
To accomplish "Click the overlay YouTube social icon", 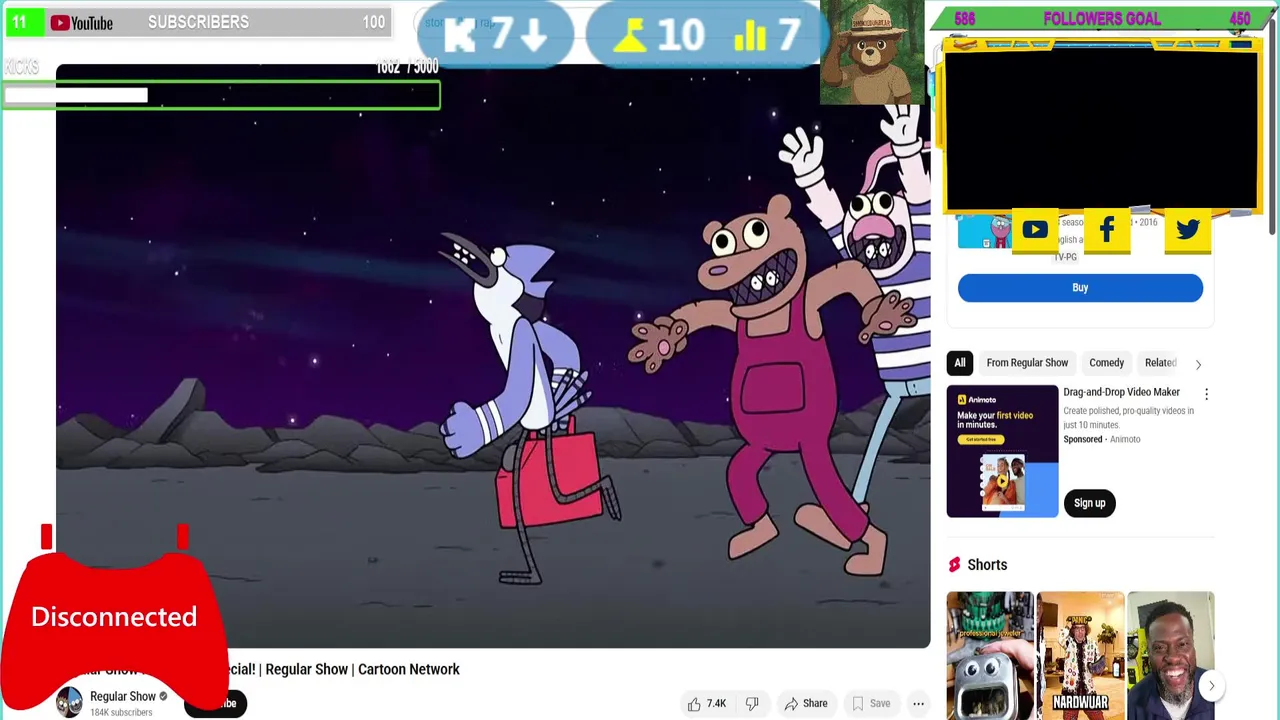I will [x=1034, y=231].
